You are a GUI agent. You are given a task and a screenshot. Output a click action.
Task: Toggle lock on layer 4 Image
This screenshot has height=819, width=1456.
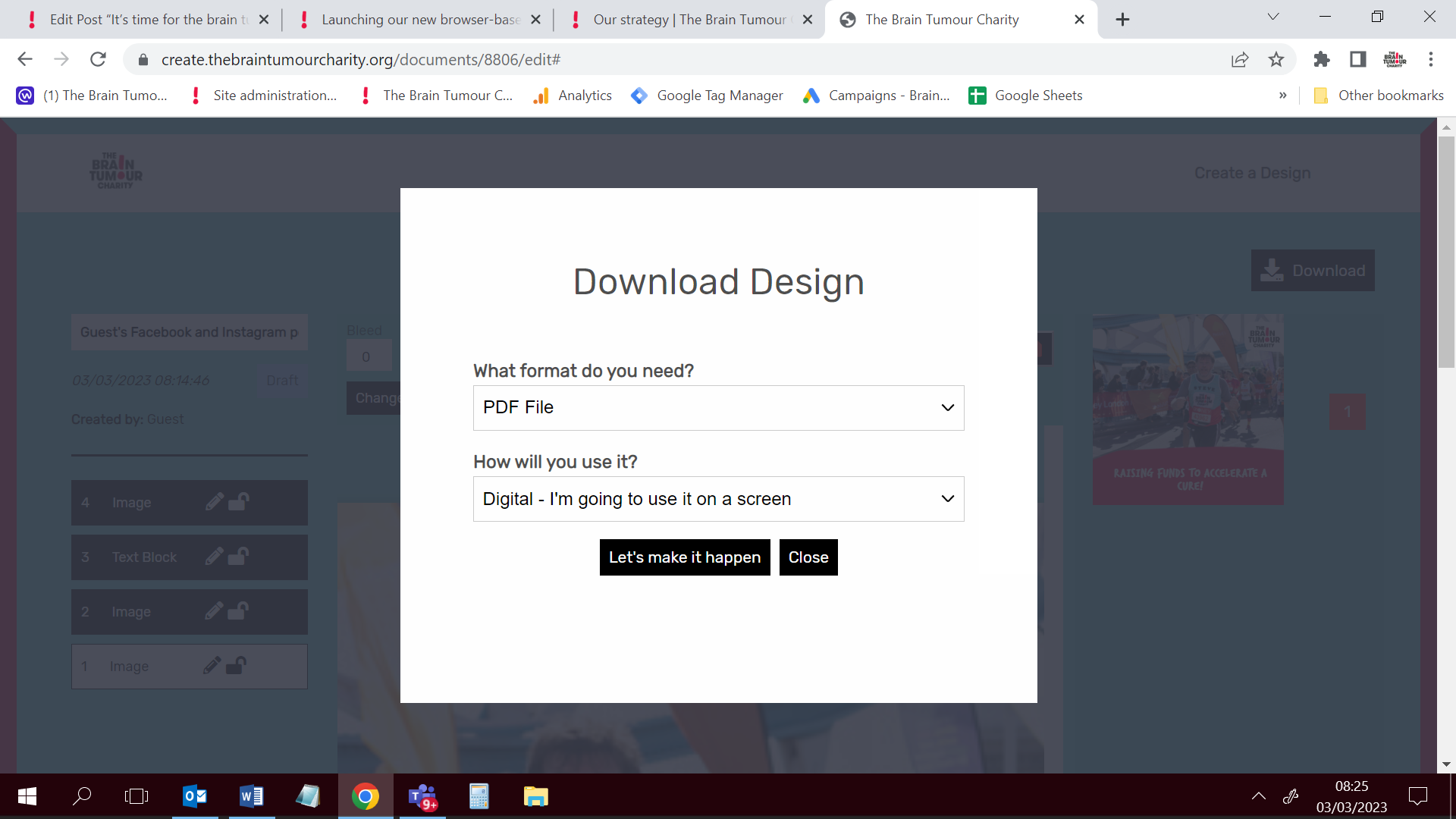coord(239,502)
